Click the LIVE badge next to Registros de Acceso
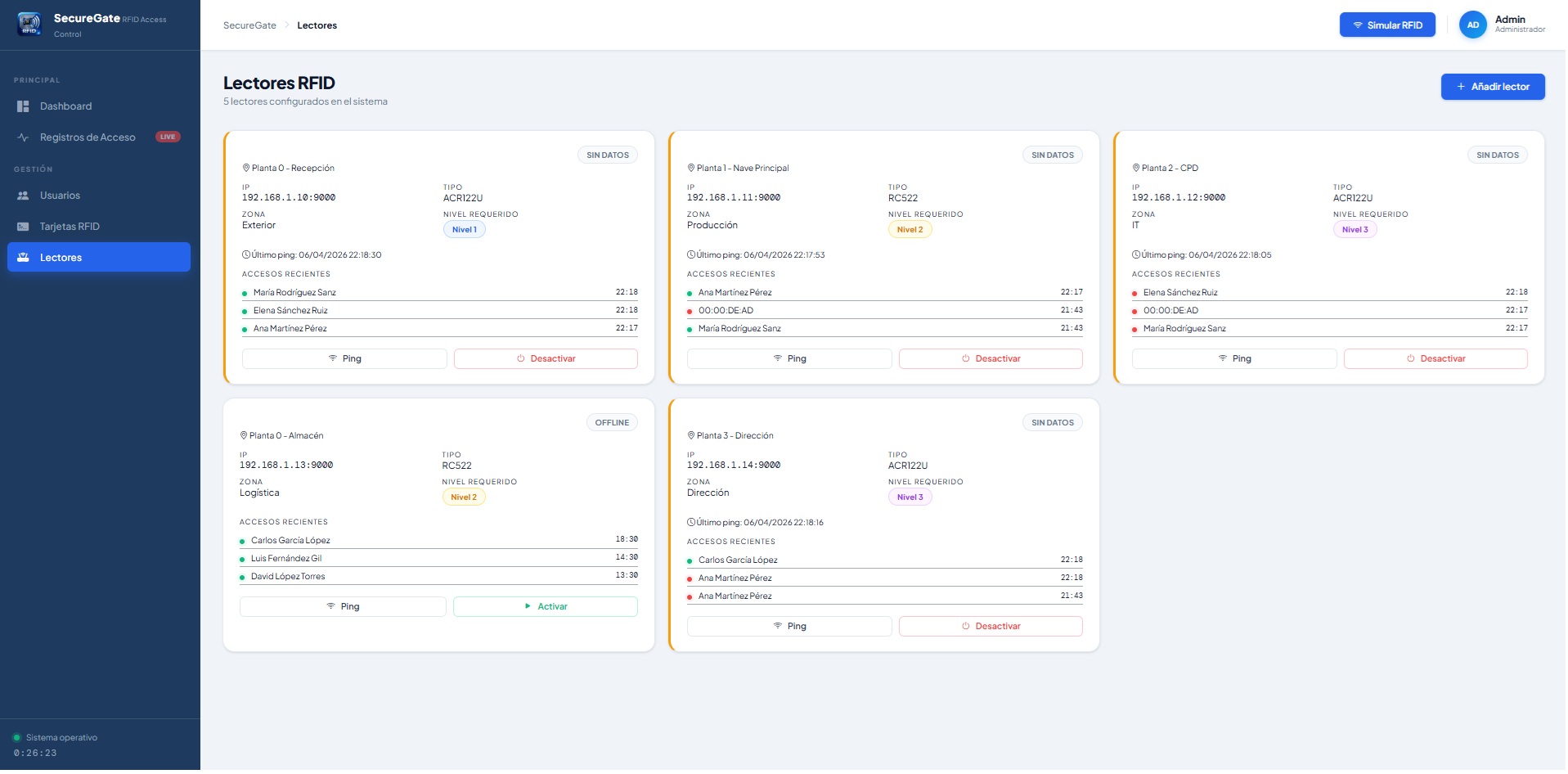Screen dimensions: 1568x774 click(168, 137)
